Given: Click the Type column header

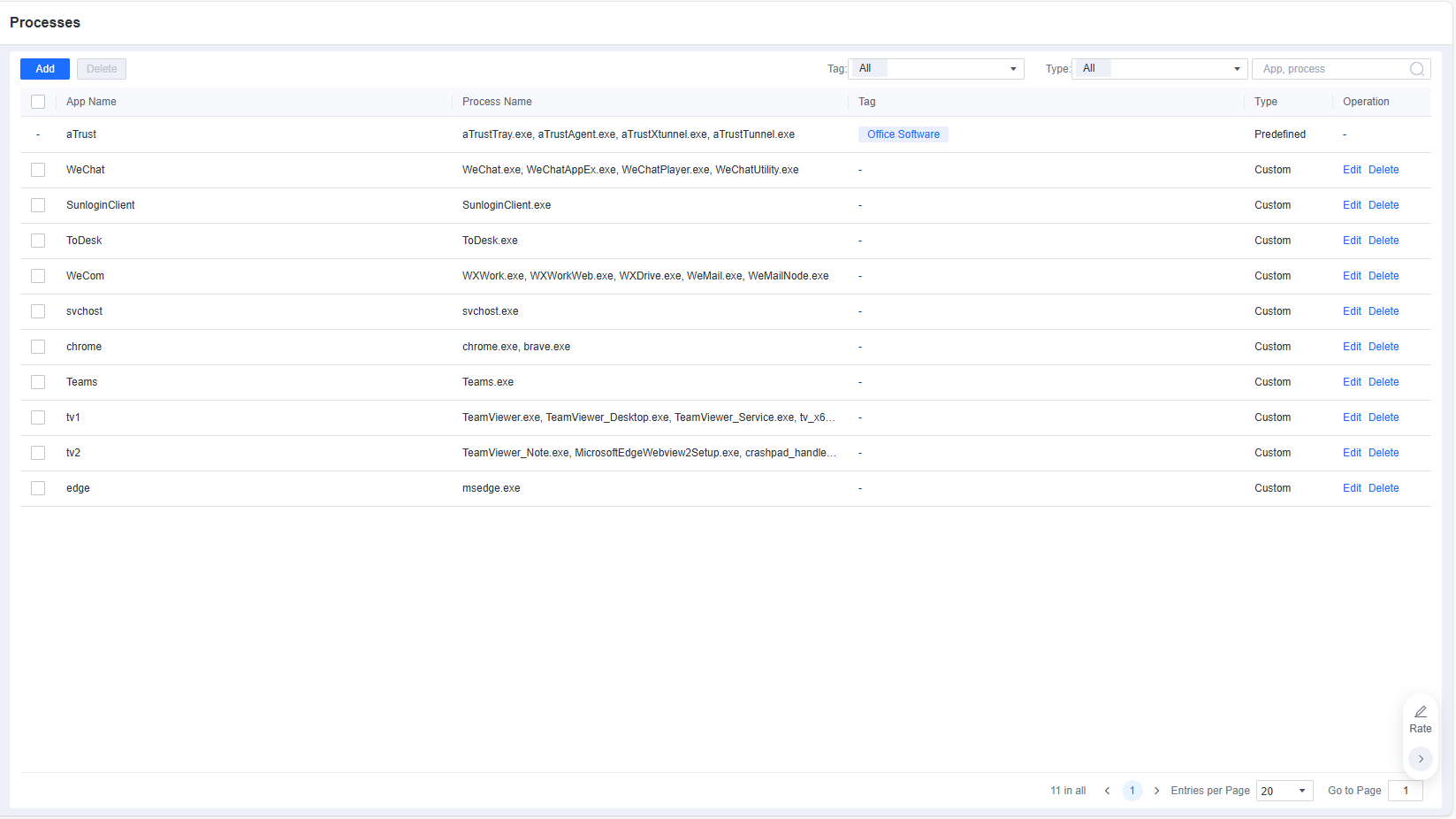Looking at the screenshot, I should [x=1265, y=102].
